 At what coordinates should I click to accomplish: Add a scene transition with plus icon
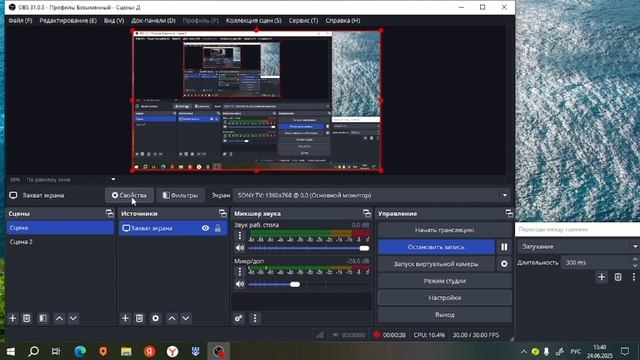coord(602,277)
